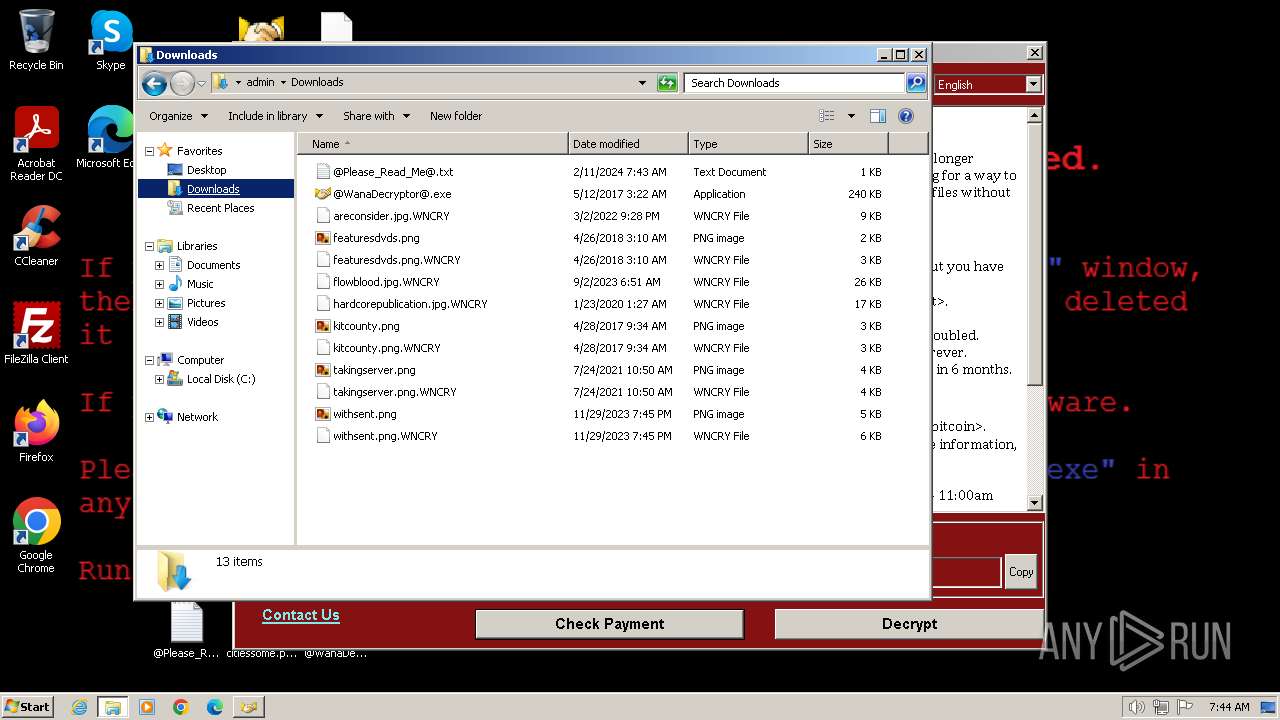Select flowblood.jpg.WNCRY file
This screenshot has height=720, width=1280.
[x=377, y=282]
